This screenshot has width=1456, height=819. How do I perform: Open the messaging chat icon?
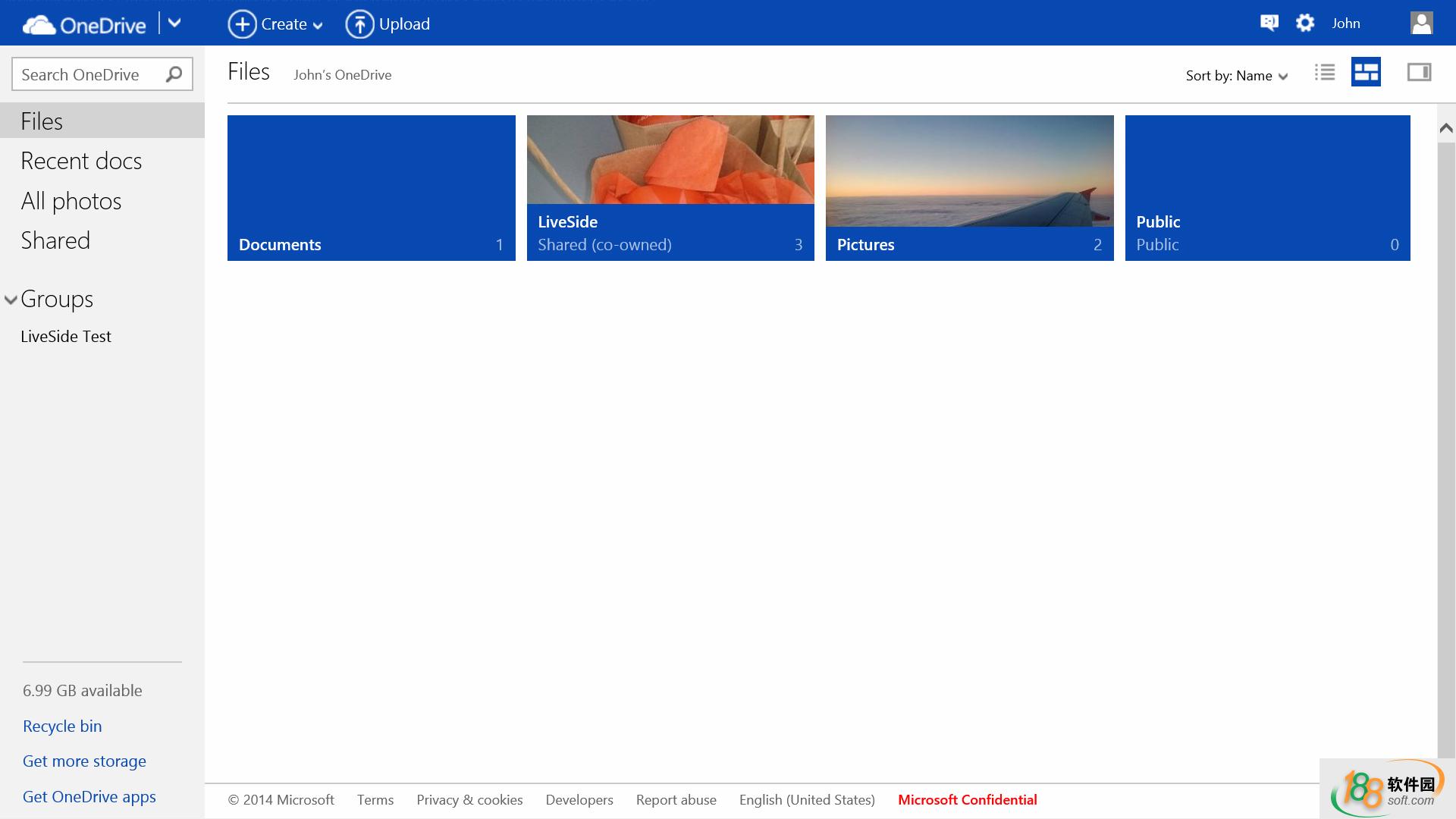point(1269,23)
